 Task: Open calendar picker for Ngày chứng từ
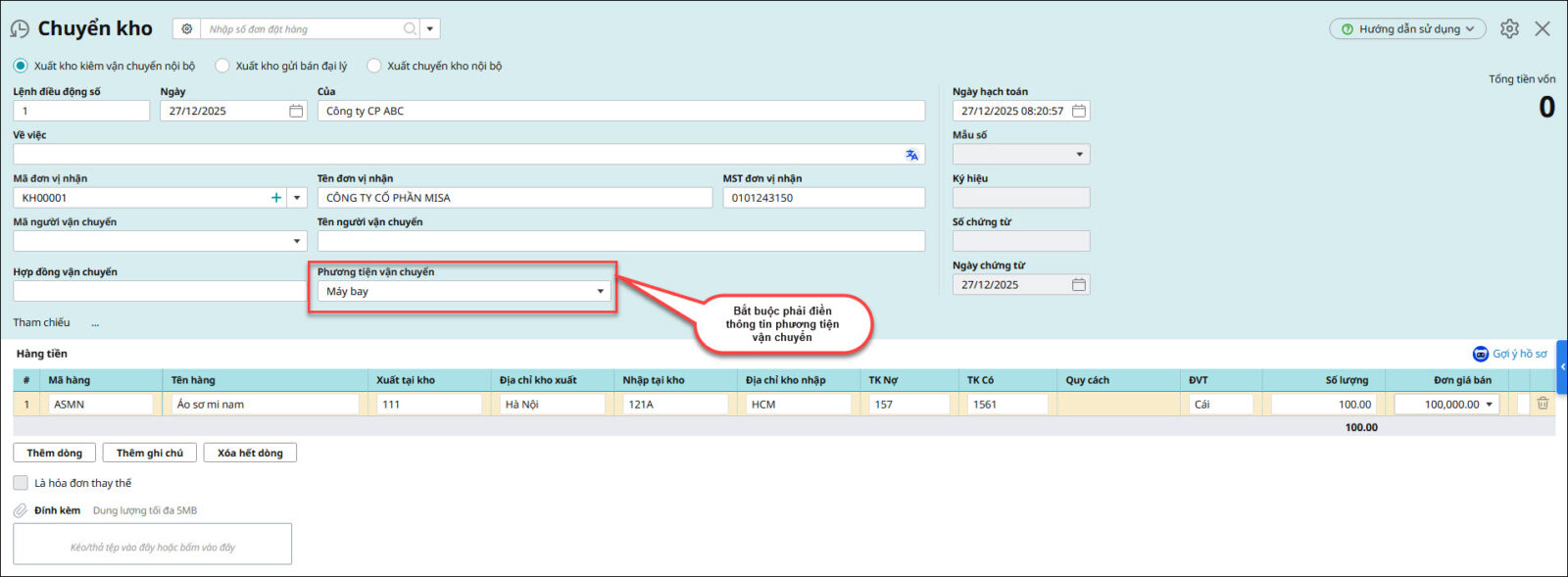1079,285
